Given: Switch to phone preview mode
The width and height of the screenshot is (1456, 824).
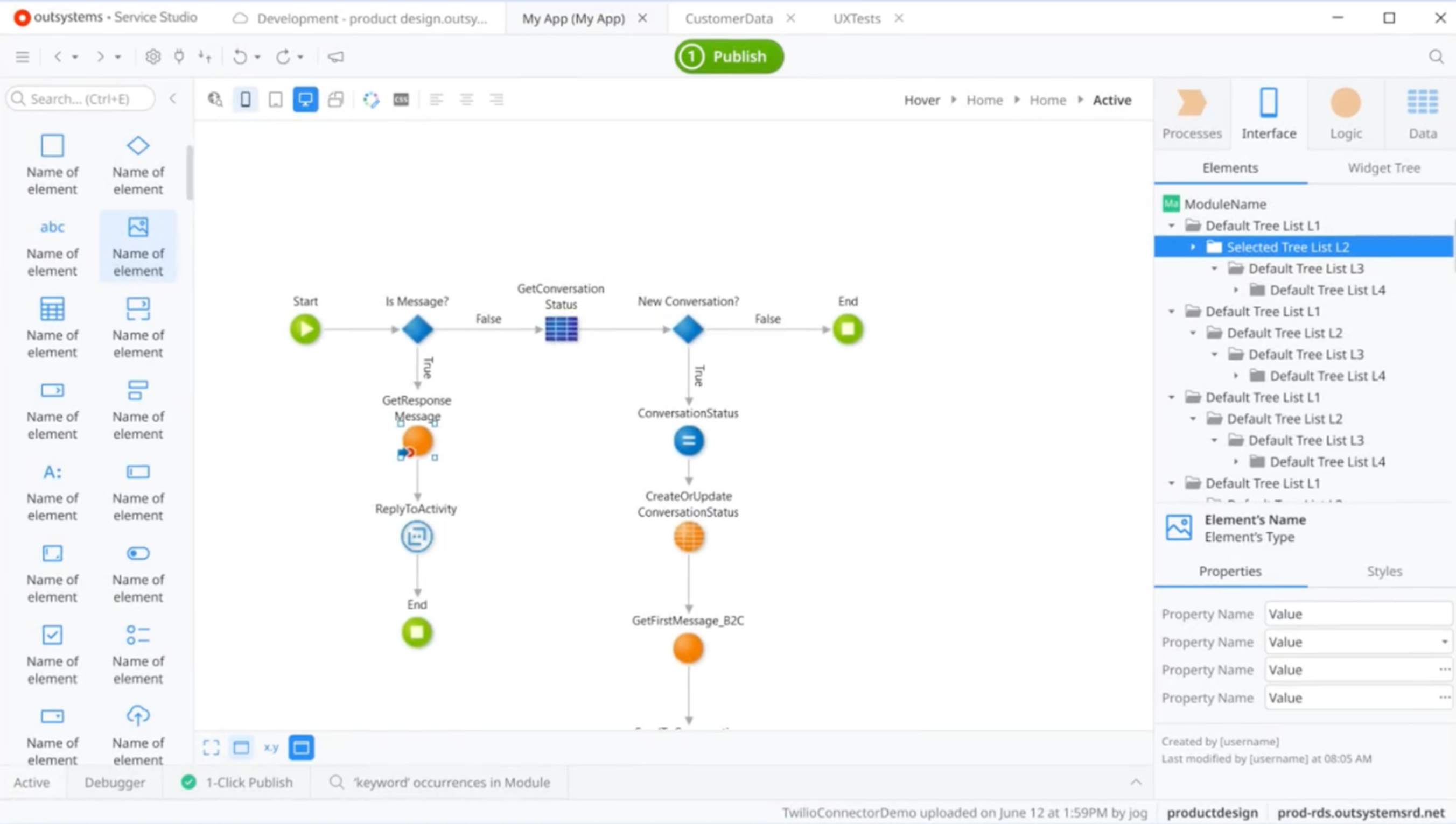Looking at the screenshot, I should pos(245,99).
